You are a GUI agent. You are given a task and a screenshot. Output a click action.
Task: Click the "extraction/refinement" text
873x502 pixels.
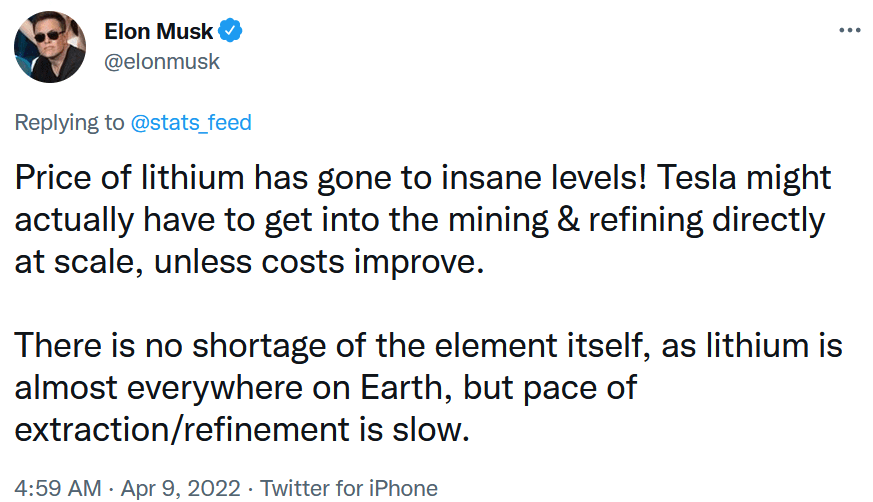coord(182,430)
